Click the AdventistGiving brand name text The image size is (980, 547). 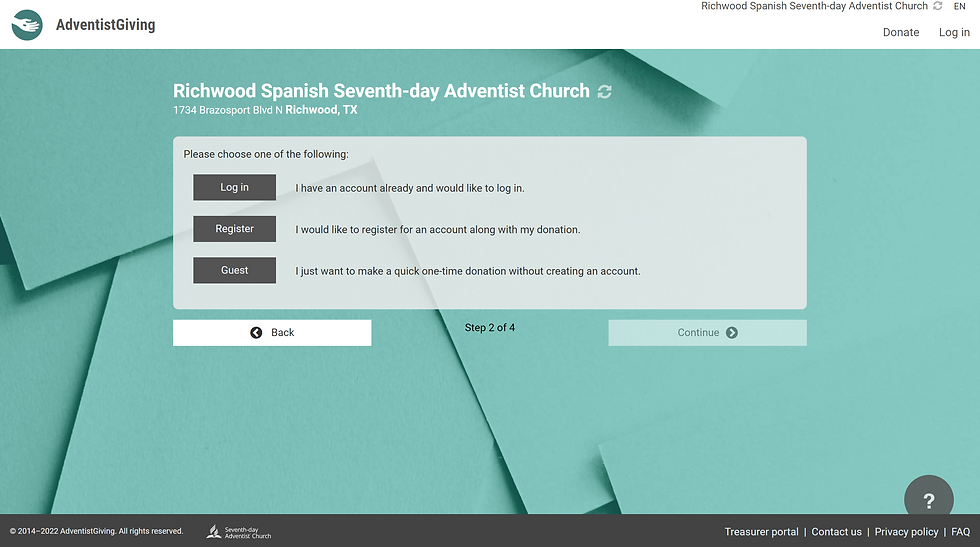coord(105,25)
